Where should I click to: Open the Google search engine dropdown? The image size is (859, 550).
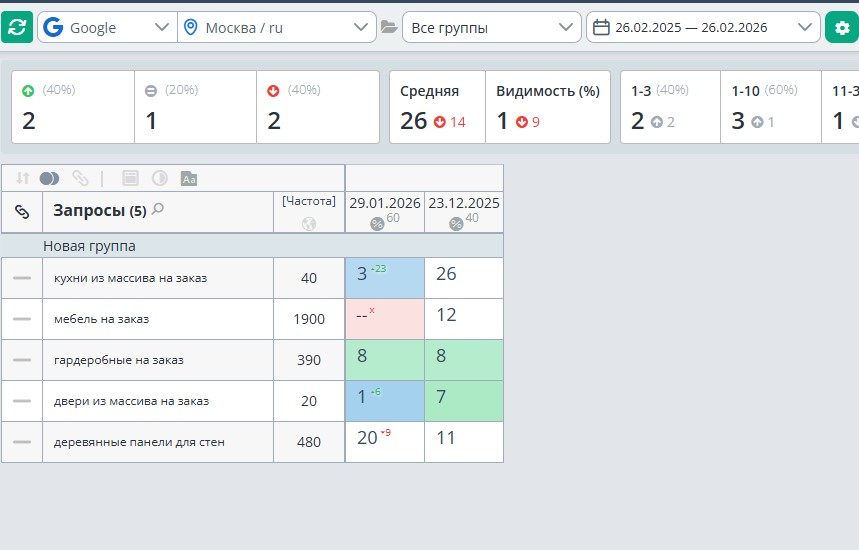(107, 27)
